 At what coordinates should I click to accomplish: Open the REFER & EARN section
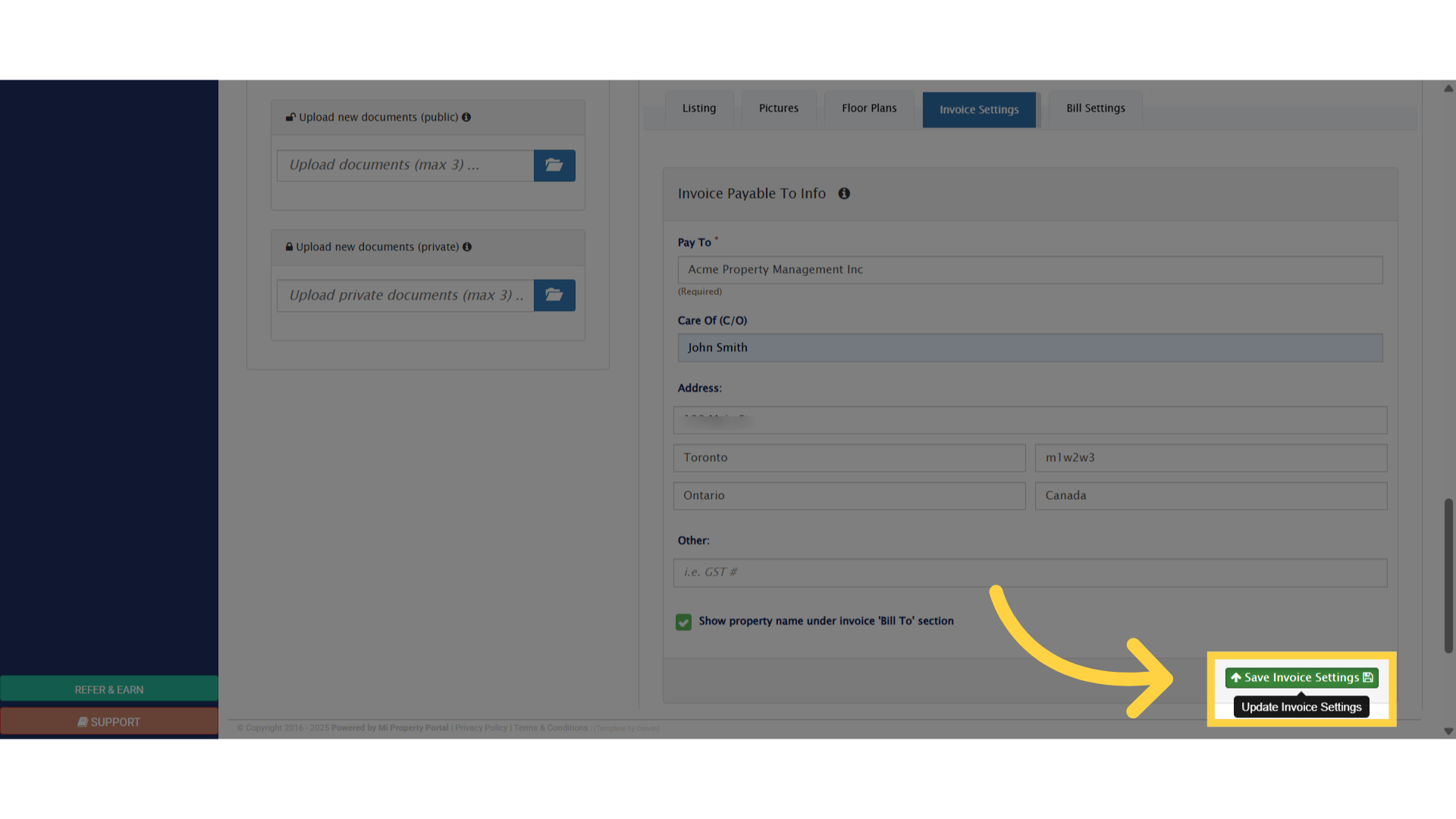[x=108, y=689]
